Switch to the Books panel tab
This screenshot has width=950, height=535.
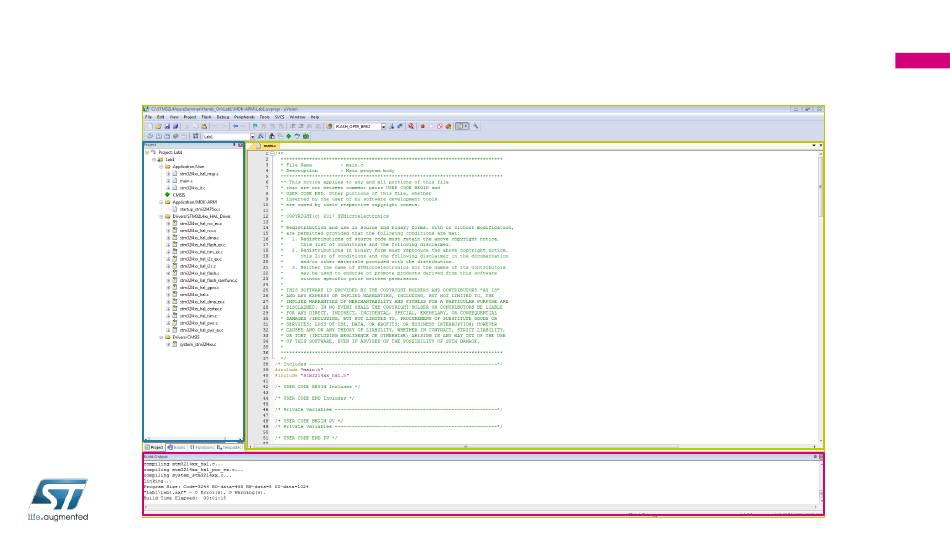tap(176, 447)
